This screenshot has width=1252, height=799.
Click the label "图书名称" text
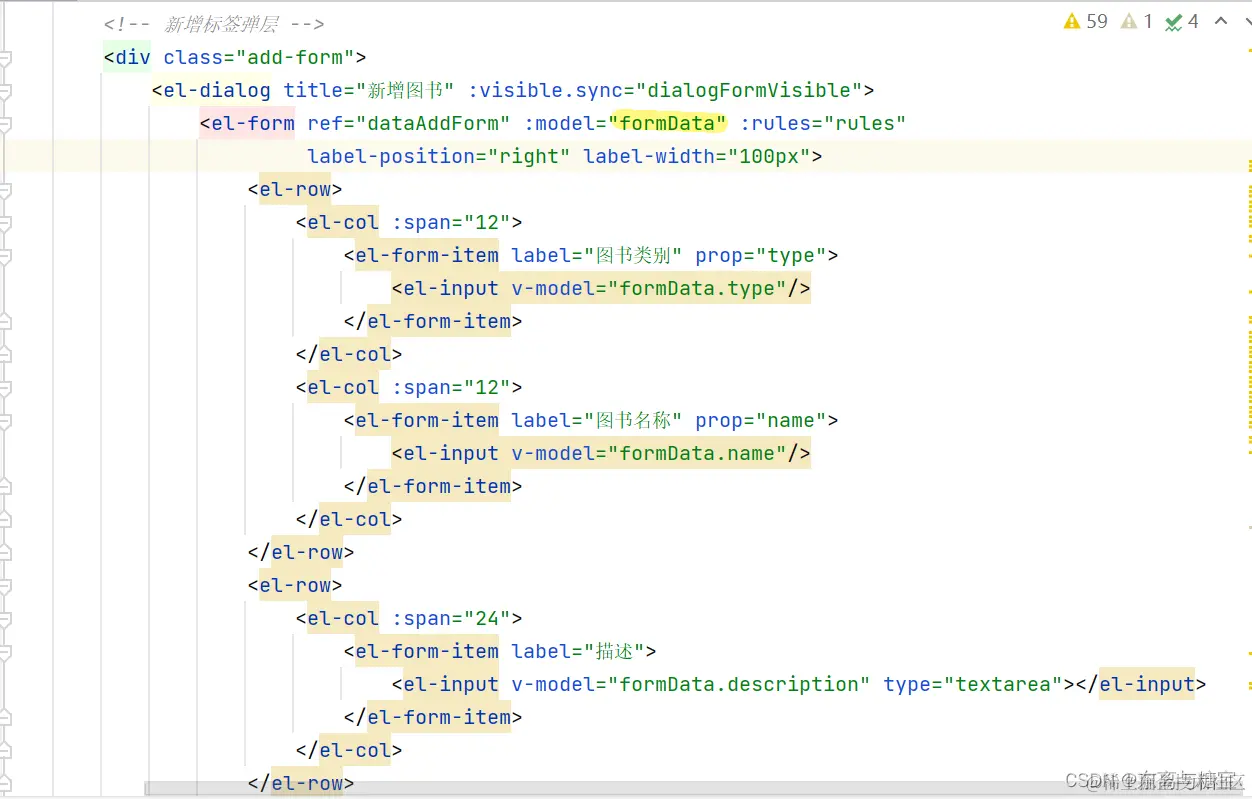click(x=633, y=420)
